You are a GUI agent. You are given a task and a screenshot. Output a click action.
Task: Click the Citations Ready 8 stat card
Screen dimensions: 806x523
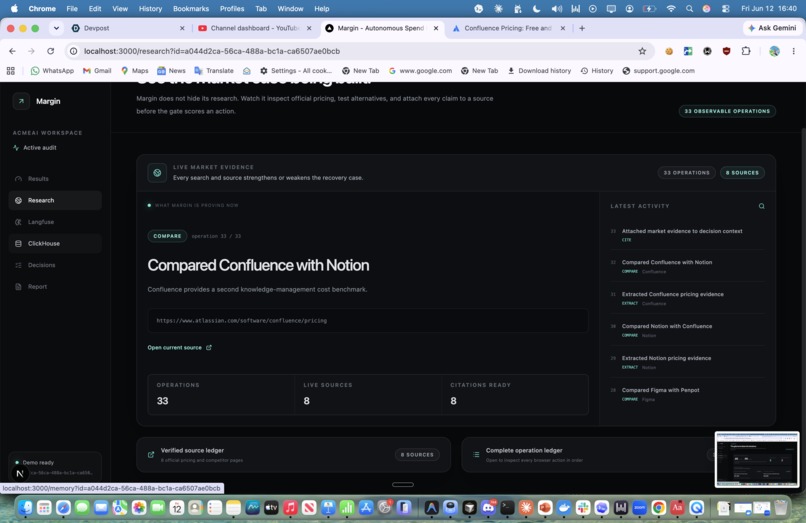coord(515,394)
